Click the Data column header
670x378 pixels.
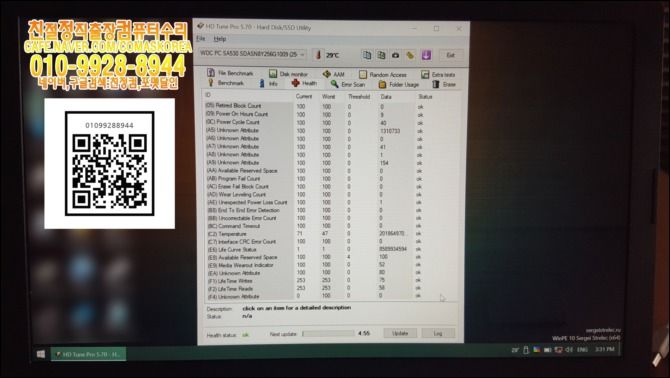tap(386, 97)
